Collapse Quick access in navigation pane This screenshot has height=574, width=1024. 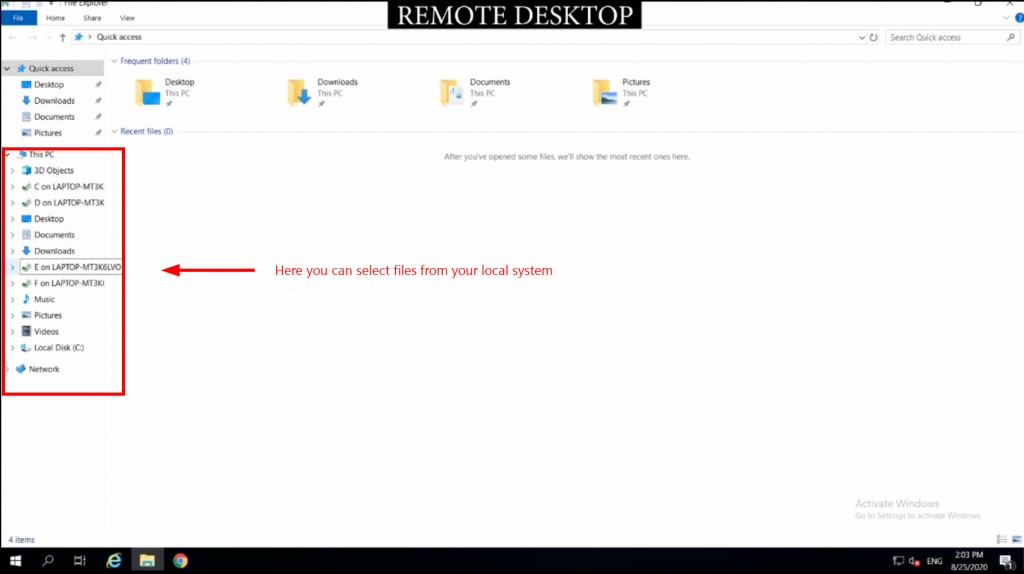(7, 69)
